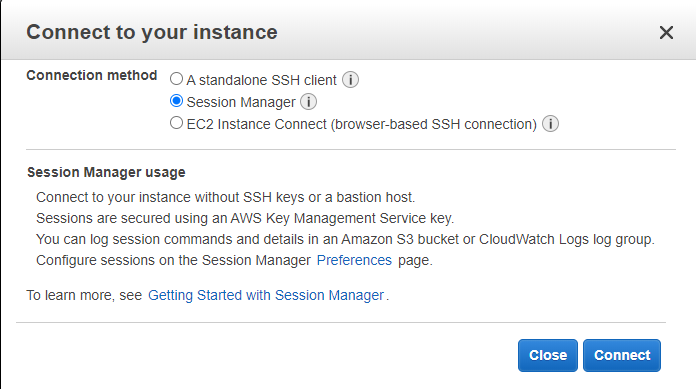696x389 pixels.
Task: Click the Amazon S3 bucket logging sentence
Action: (345, 239)
